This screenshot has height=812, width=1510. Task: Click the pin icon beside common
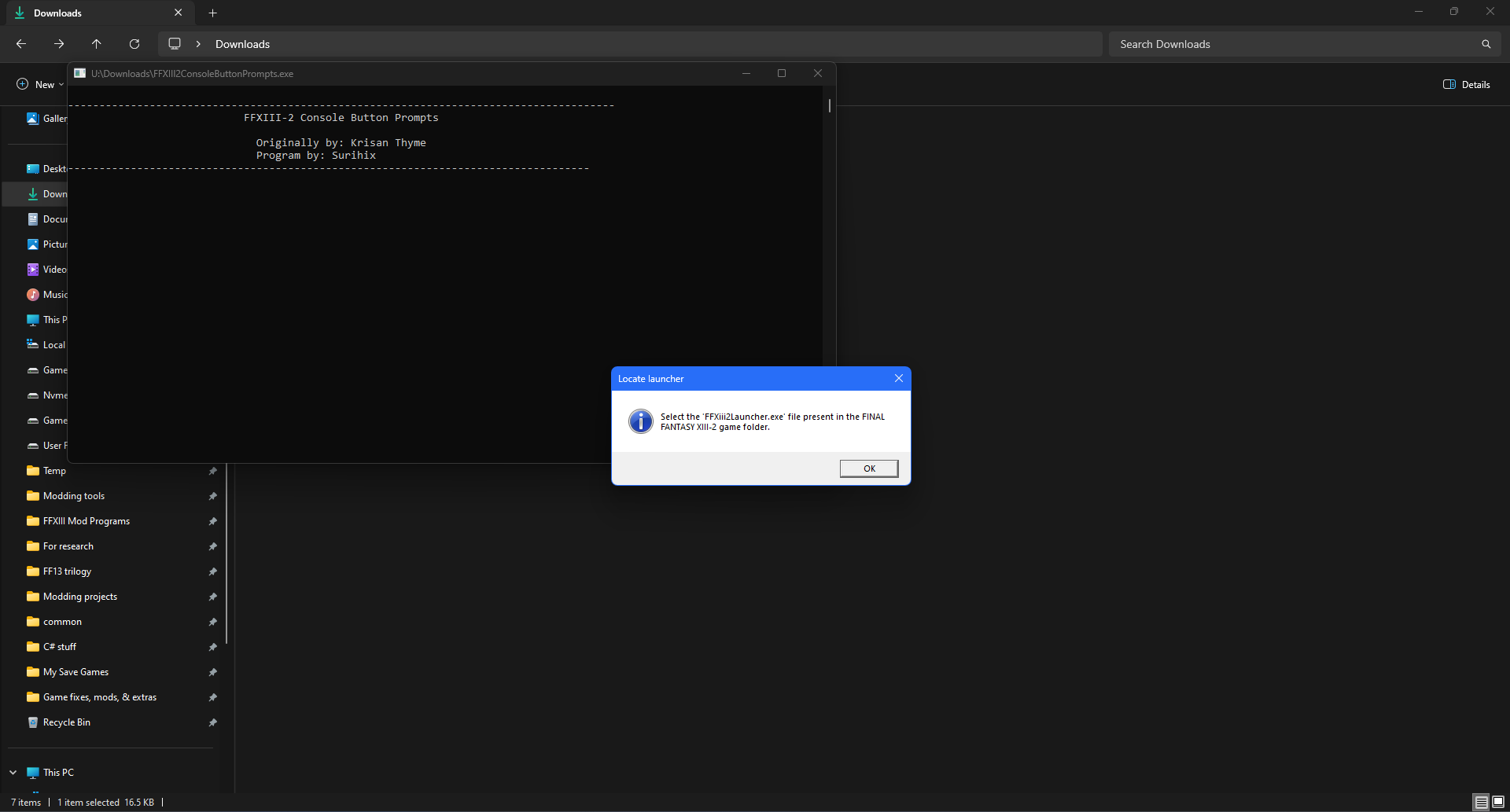click(212, 622)
